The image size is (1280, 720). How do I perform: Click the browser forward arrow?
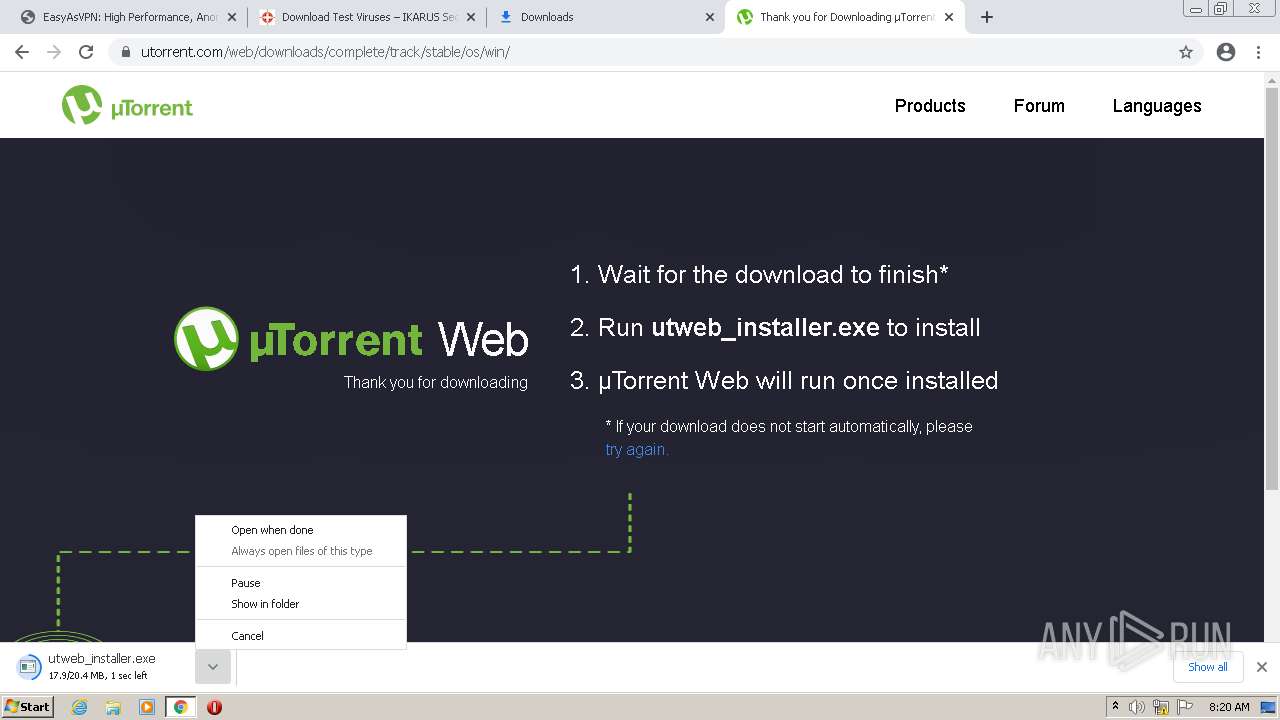point(54,52)
